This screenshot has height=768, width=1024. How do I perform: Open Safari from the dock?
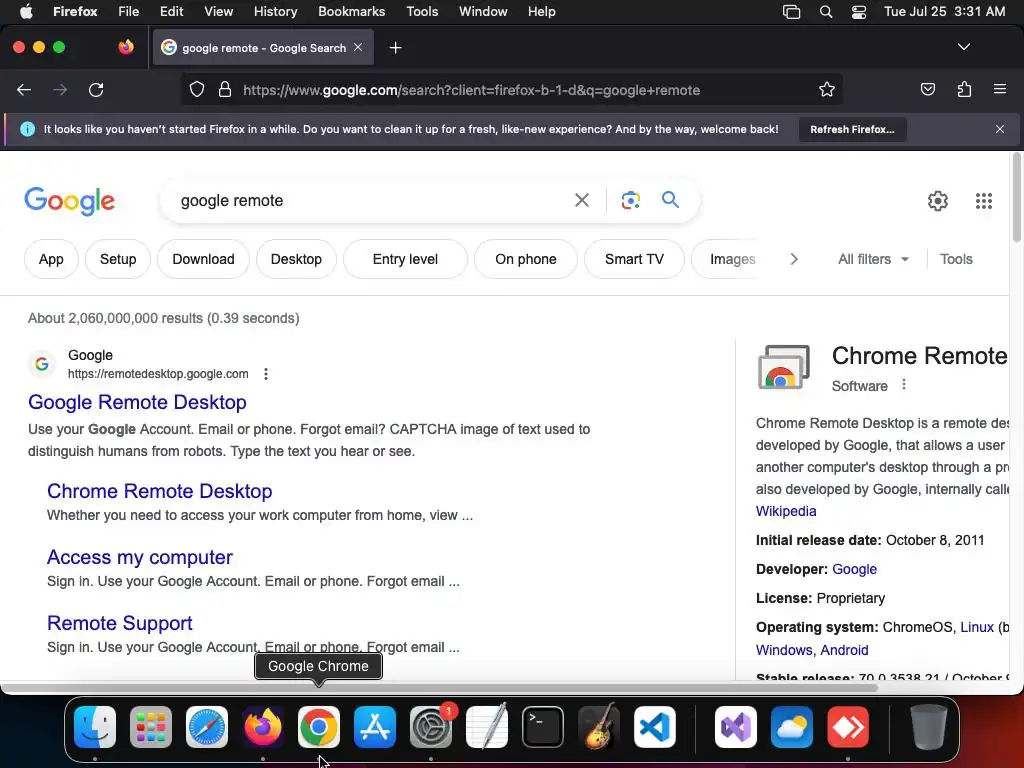tap(207, 726)
